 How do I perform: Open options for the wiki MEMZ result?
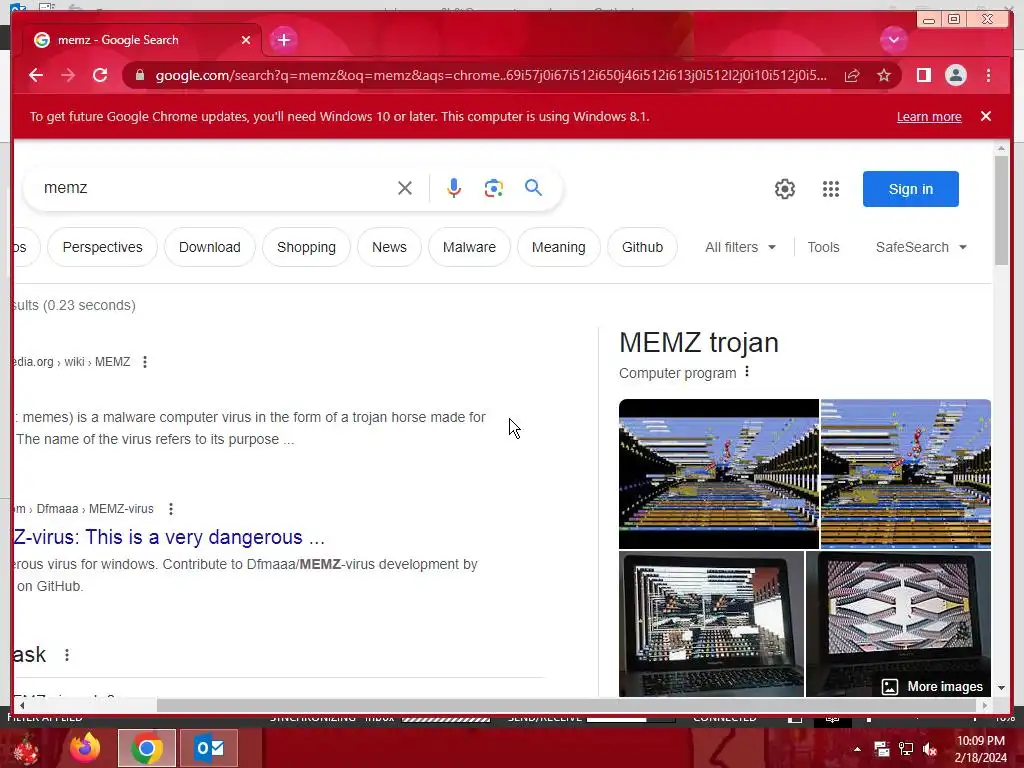[145, 362]
